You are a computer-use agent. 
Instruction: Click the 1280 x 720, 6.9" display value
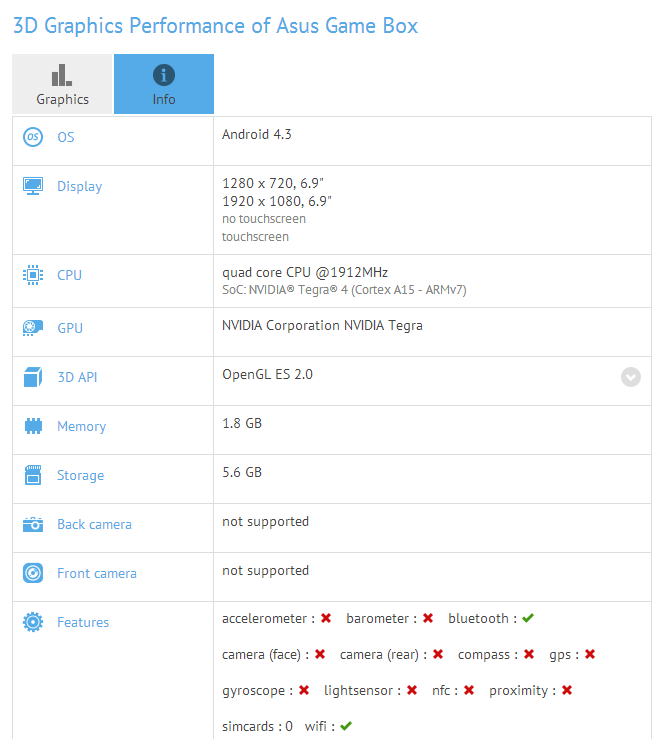[x=273, y=183]
